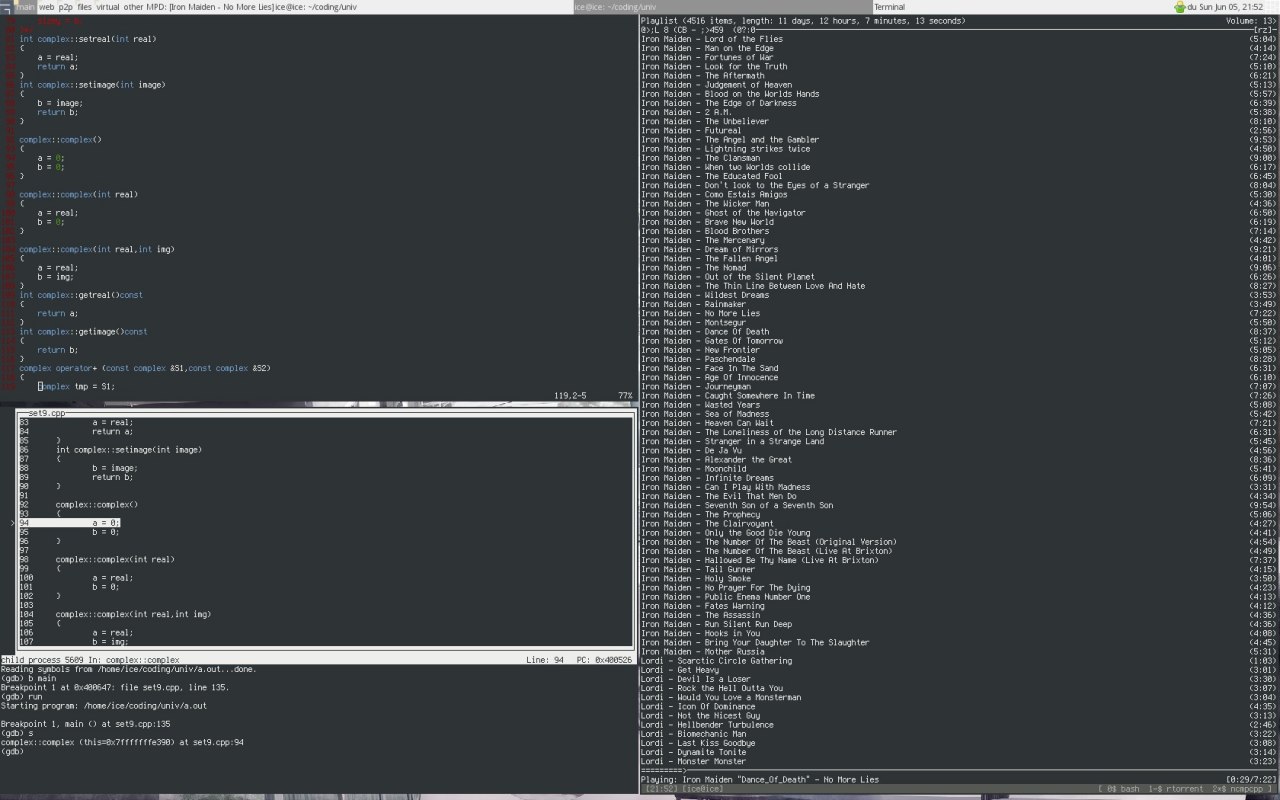Click the layout icon before the main tag
This screenshot has height=800, width=1280.
click(x=7, y=7)
